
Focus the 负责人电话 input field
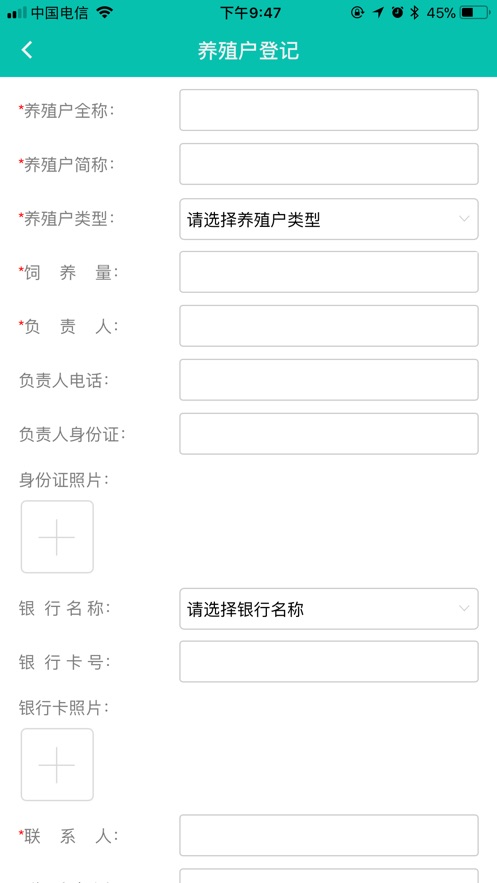point(329,380)
